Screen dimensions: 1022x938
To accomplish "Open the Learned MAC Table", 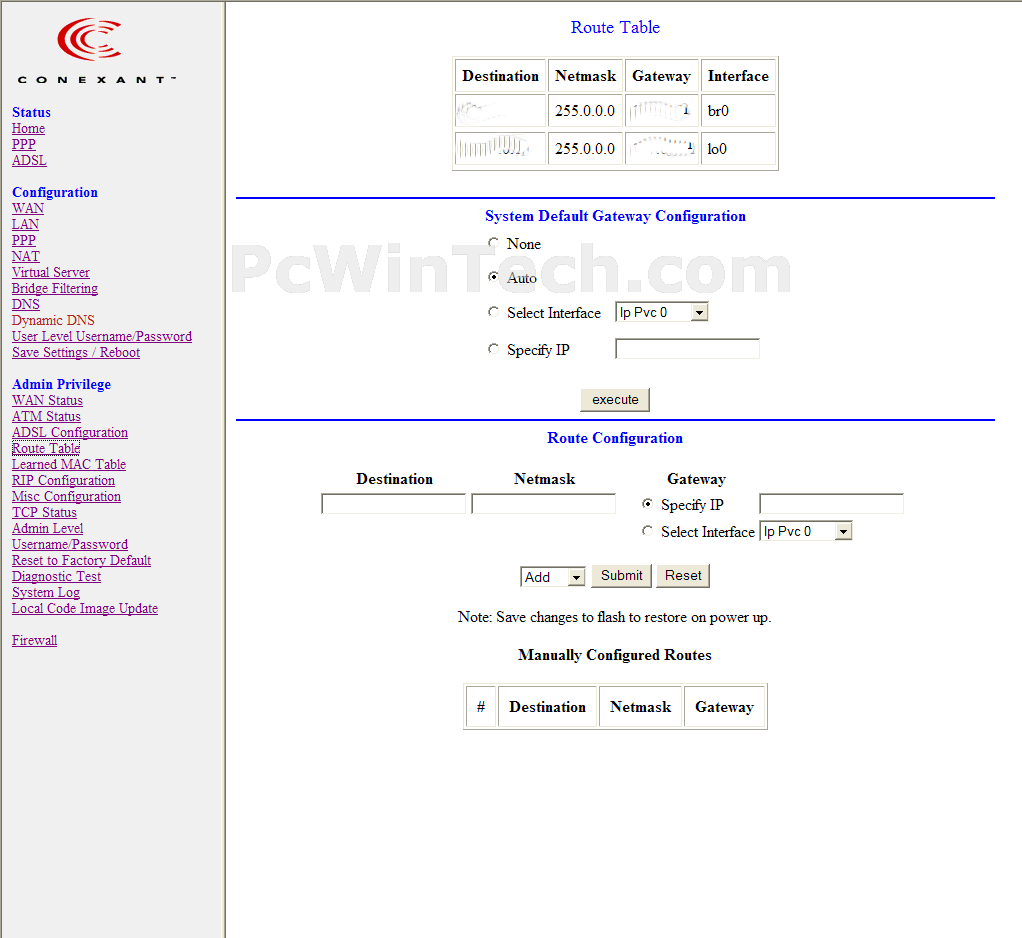I will tap(68, 464).
